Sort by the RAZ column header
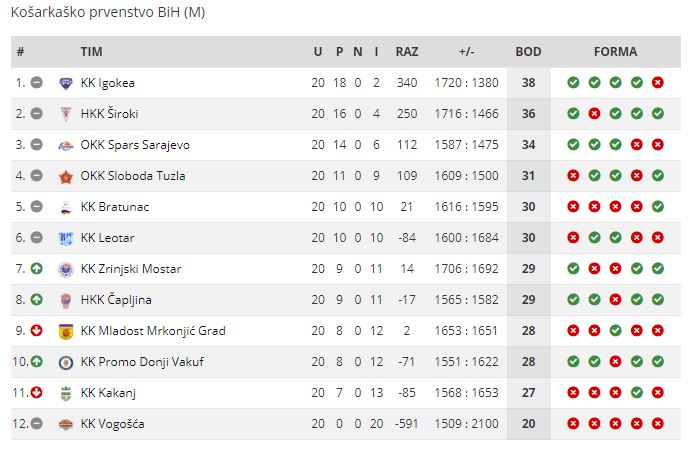 click(x=407, y=52)
